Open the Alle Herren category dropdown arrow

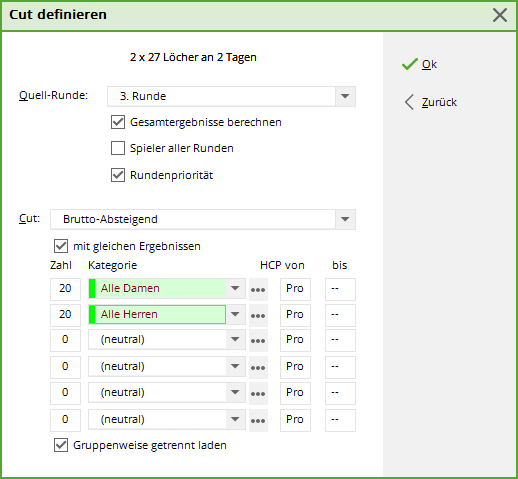235,314
